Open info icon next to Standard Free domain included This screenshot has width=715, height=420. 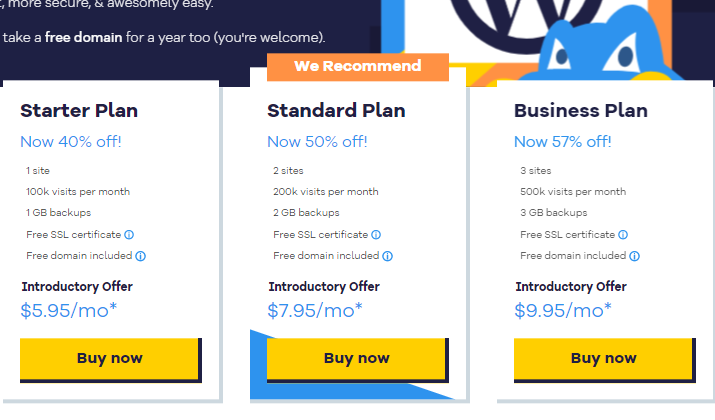point(387,256)
